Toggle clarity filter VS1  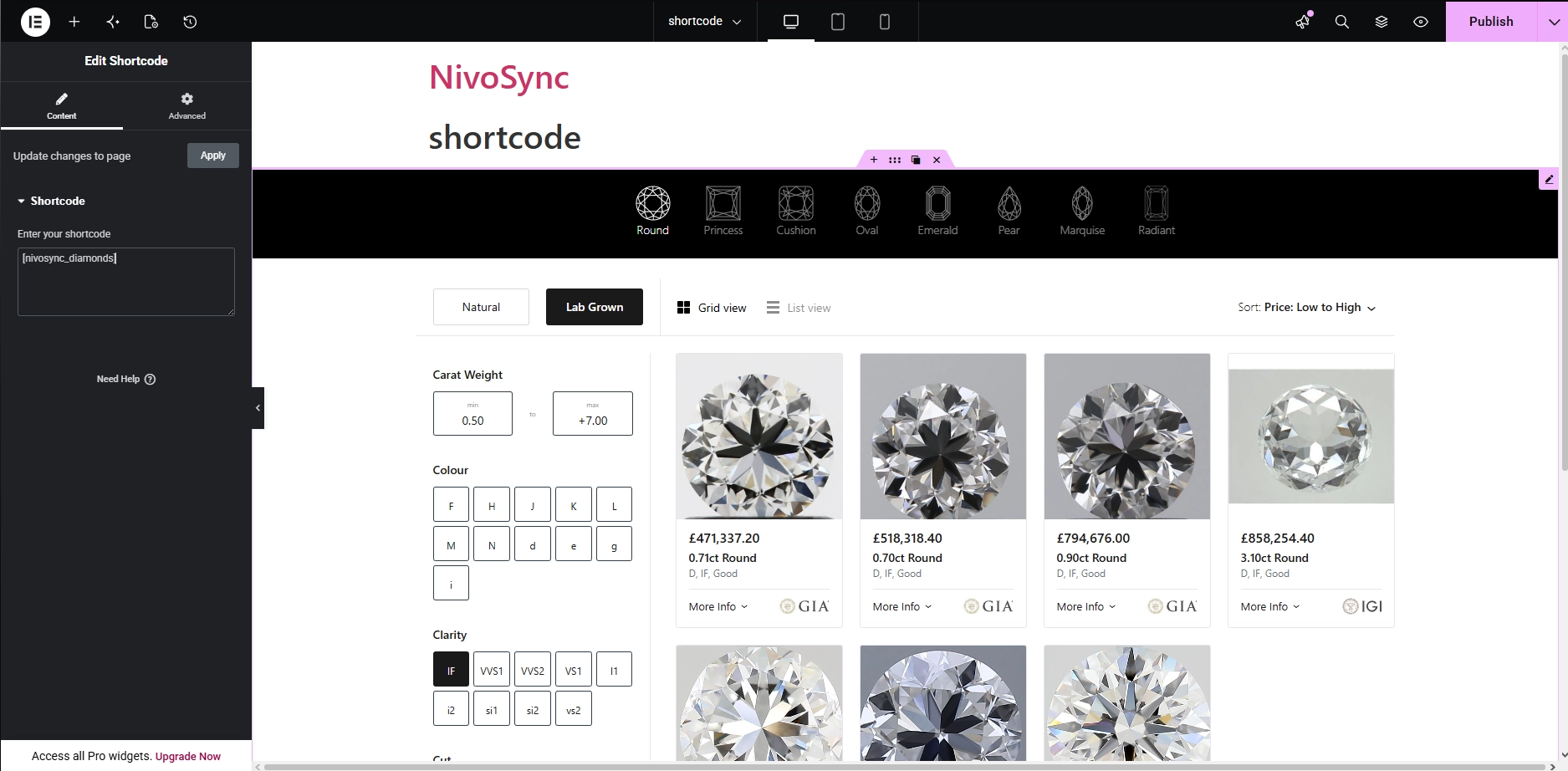coord(574,670)
